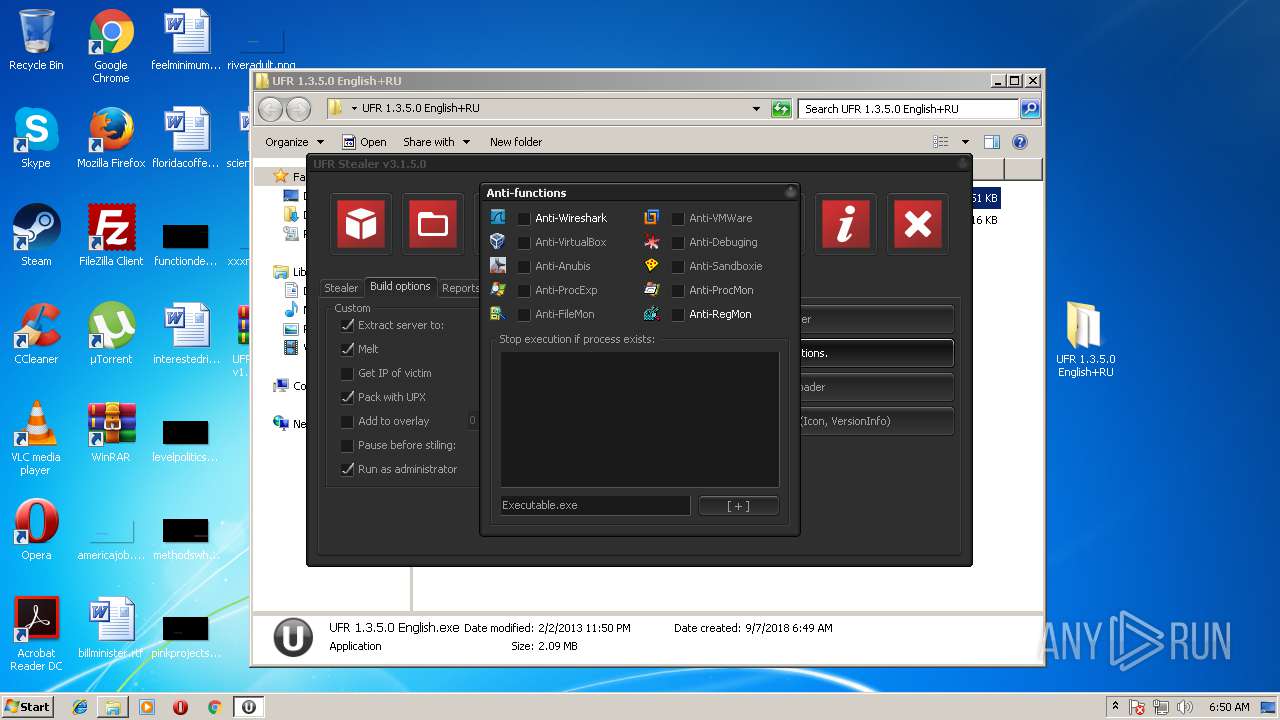Tick the Anti-ProcExp checkbox

click(524, 290)
